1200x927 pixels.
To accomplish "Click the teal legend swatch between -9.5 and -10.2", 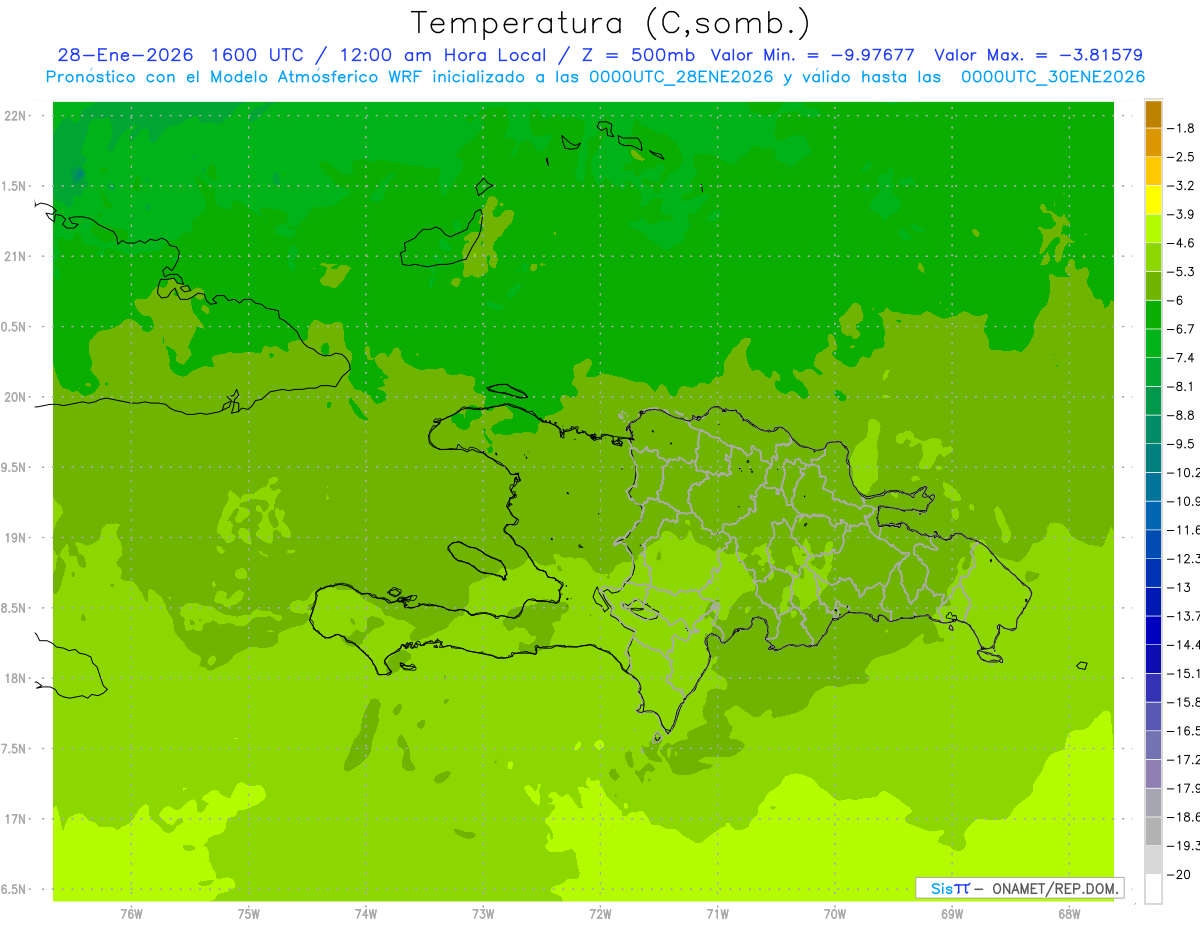I will (1153, 459).
